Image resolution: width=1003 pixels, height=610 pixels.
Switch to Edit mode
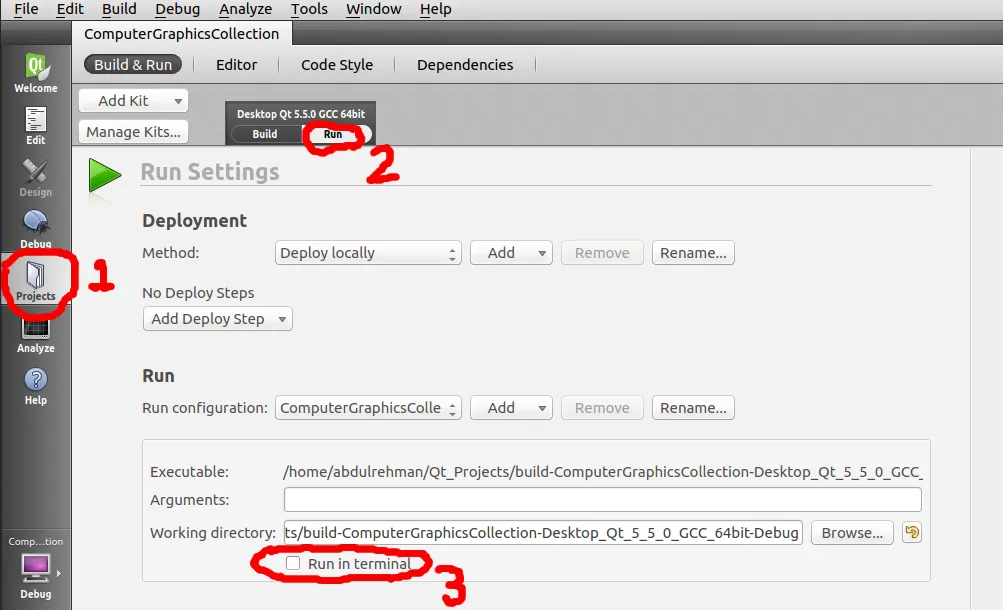pyautogui.click(x=36, y=126)
